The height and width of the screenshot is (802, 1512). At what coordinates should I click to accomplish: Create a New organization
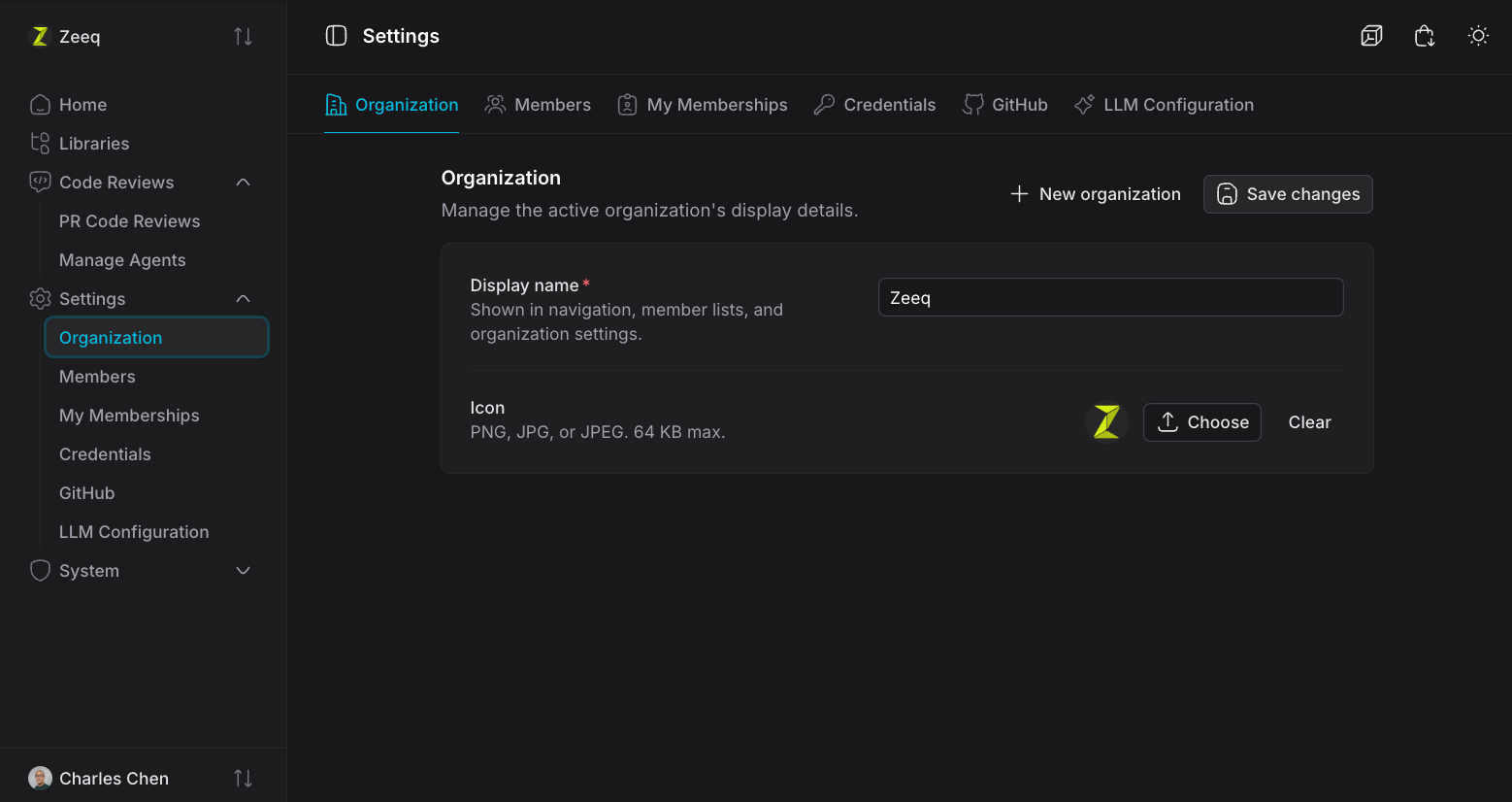click(x=1095, y=194)
